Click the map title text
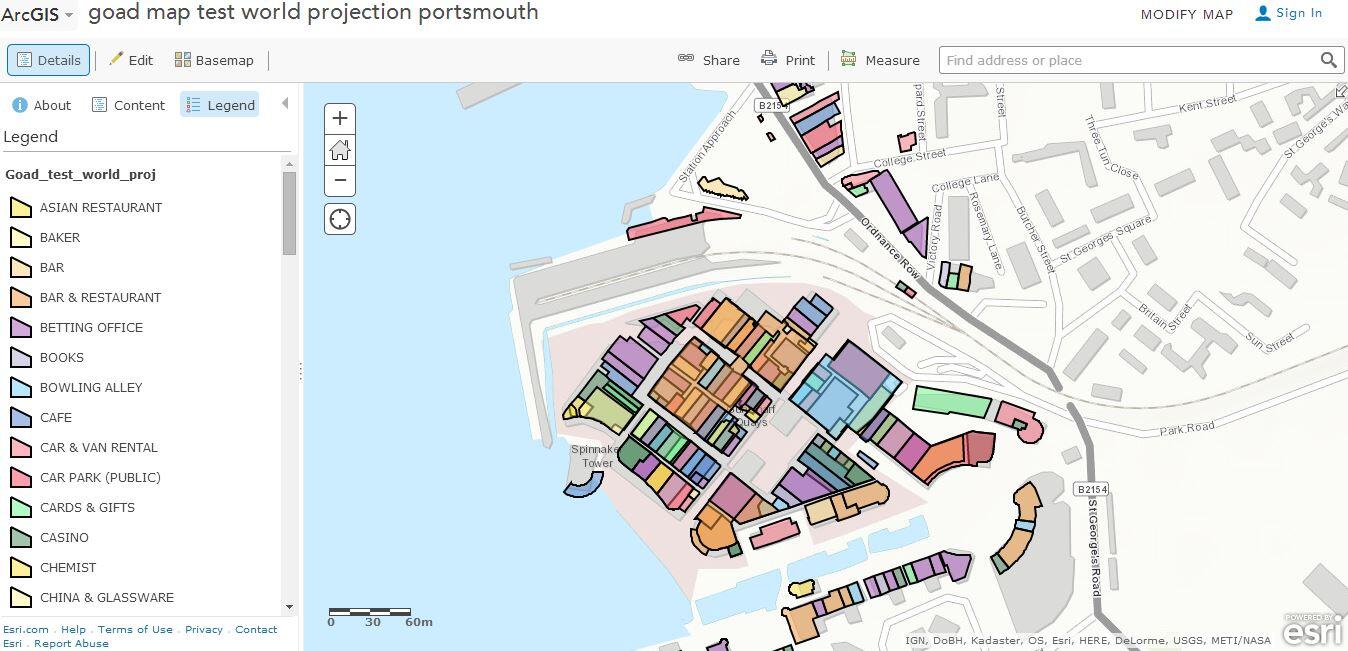The width and height of the screenshot is (1348, 651). (x=313, y=12)
